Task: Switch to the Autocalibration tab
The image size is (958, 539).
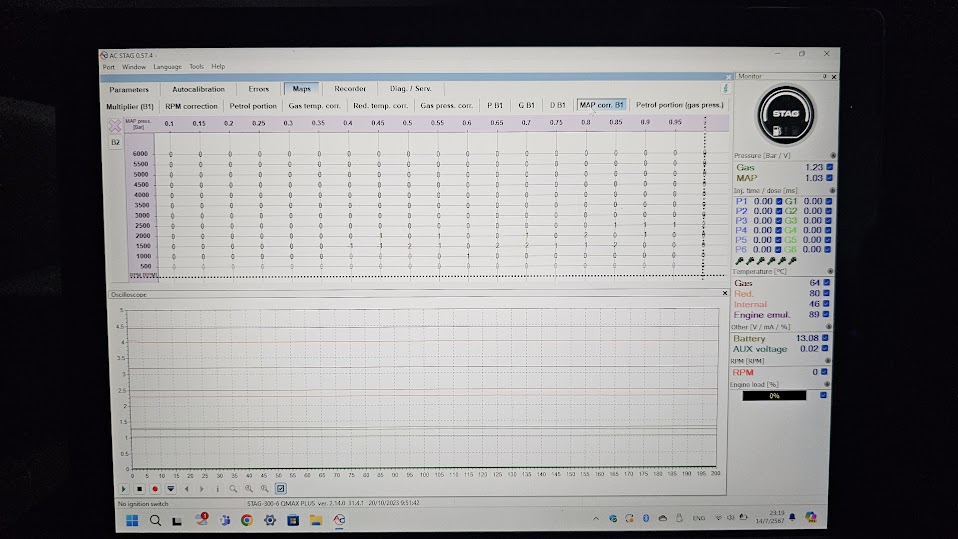Action: 199,89
